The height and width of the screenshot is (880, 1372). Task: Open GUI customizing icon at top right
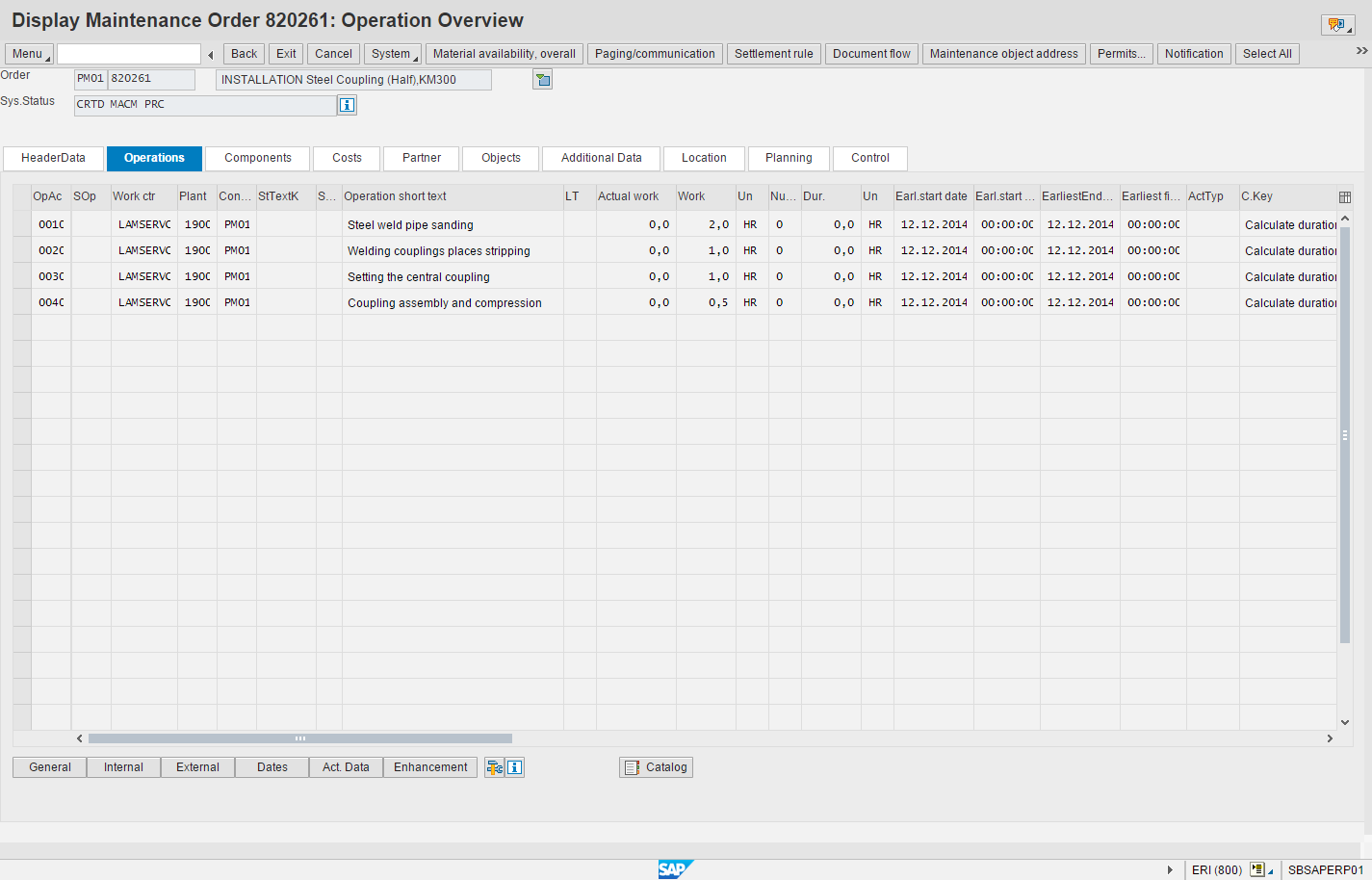1337,25
